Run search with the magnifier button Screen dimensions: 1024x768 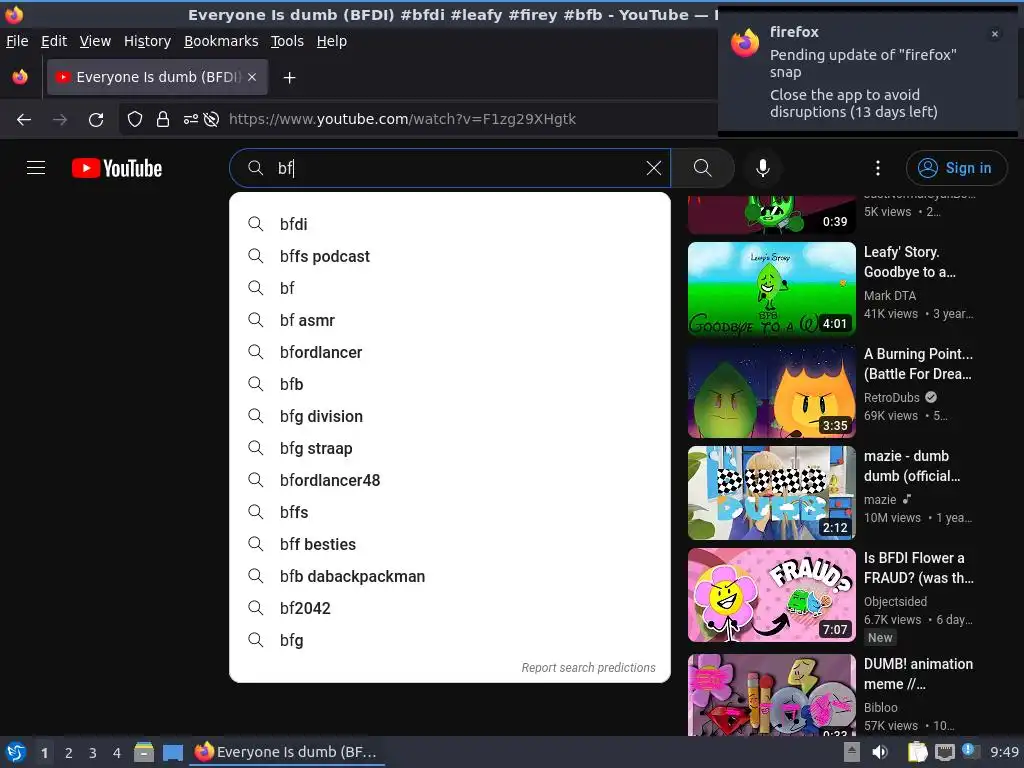(703, 168)
